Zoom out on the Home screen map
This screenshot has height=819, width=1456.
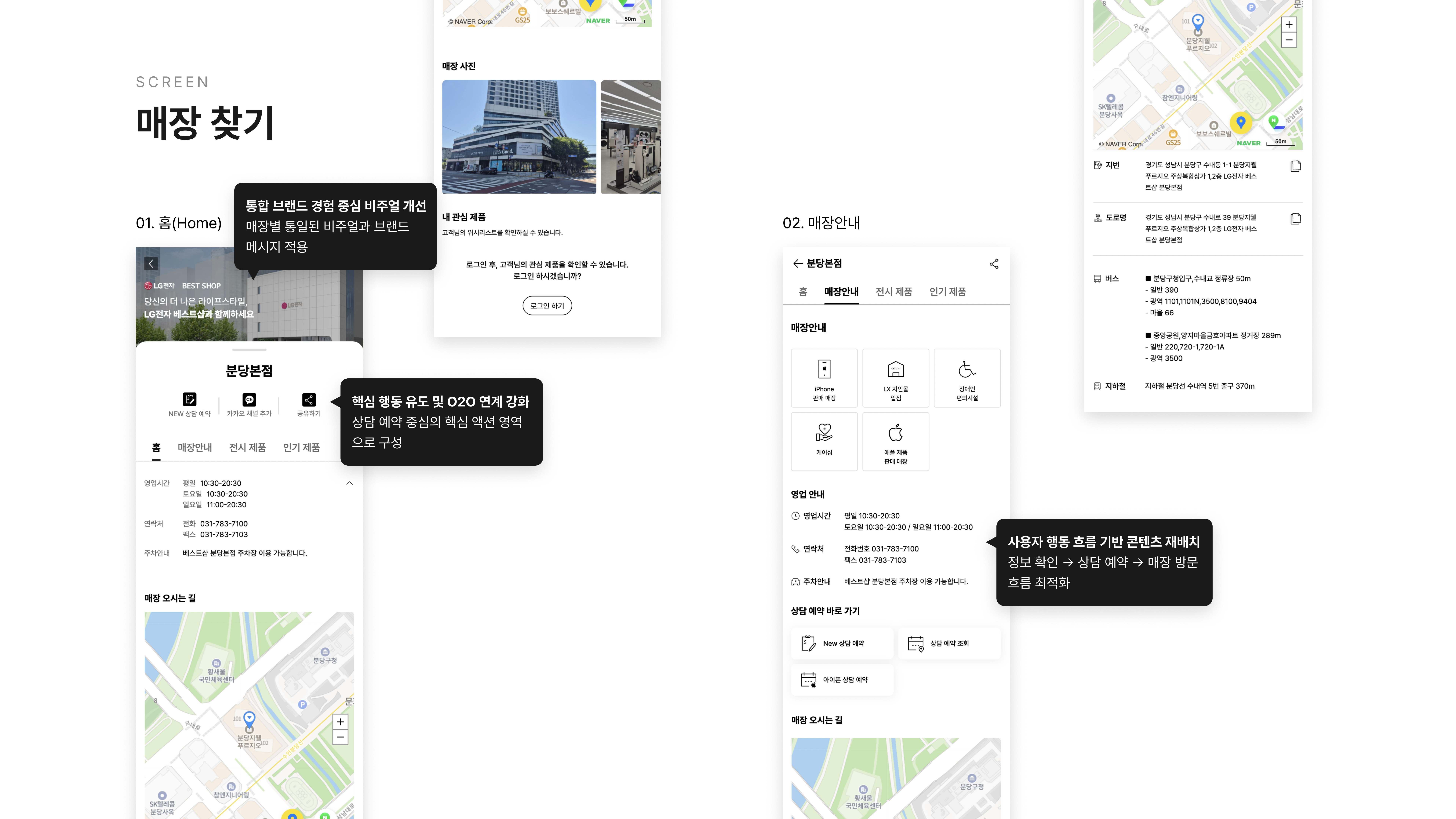(340, 737)
